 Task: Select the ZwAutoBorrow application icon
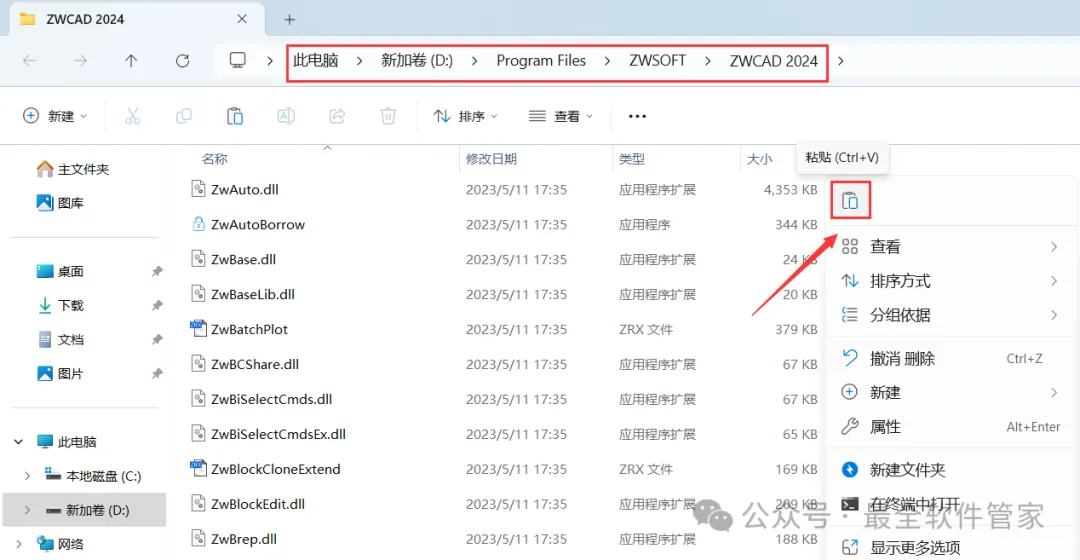pyautogui.click(x=198, y=224)
